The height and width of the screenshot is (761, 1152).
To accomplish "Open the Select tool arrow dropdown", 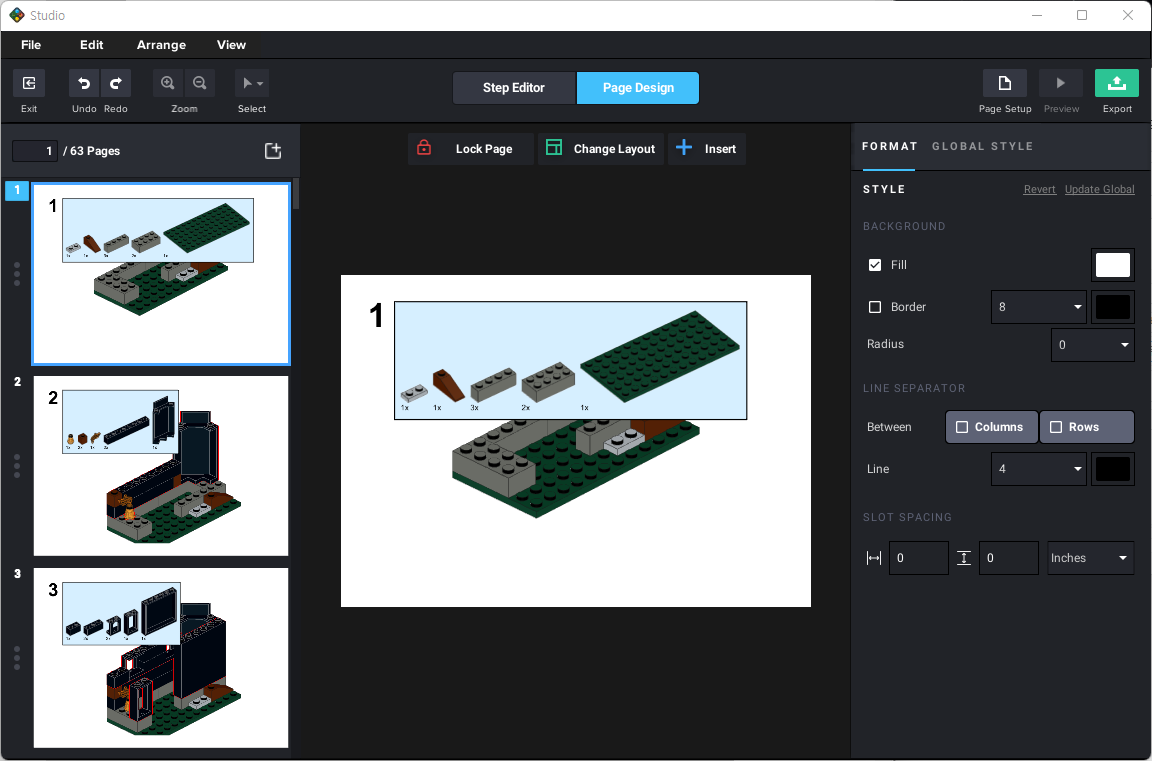I will 252,83.
